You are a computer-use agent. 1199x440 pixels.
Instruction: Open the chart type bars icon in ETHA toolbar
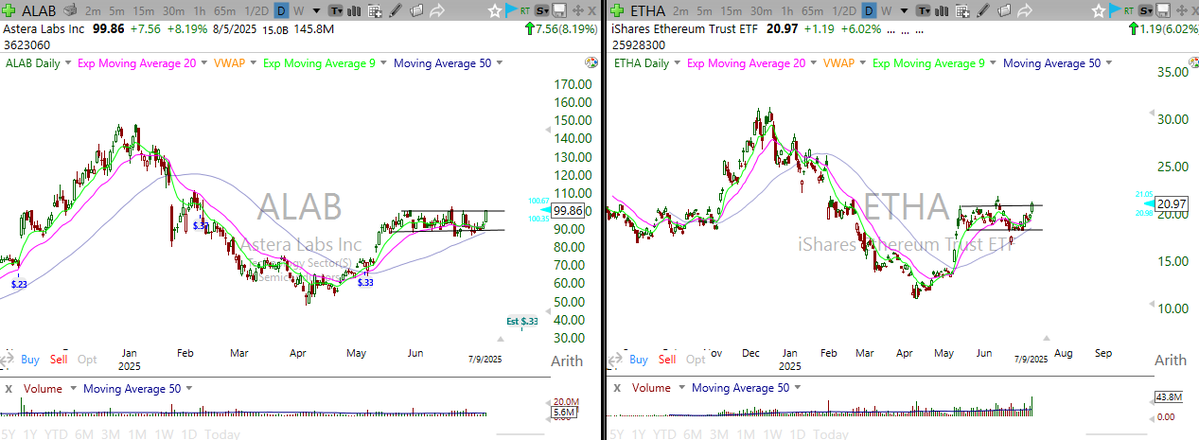941,11
